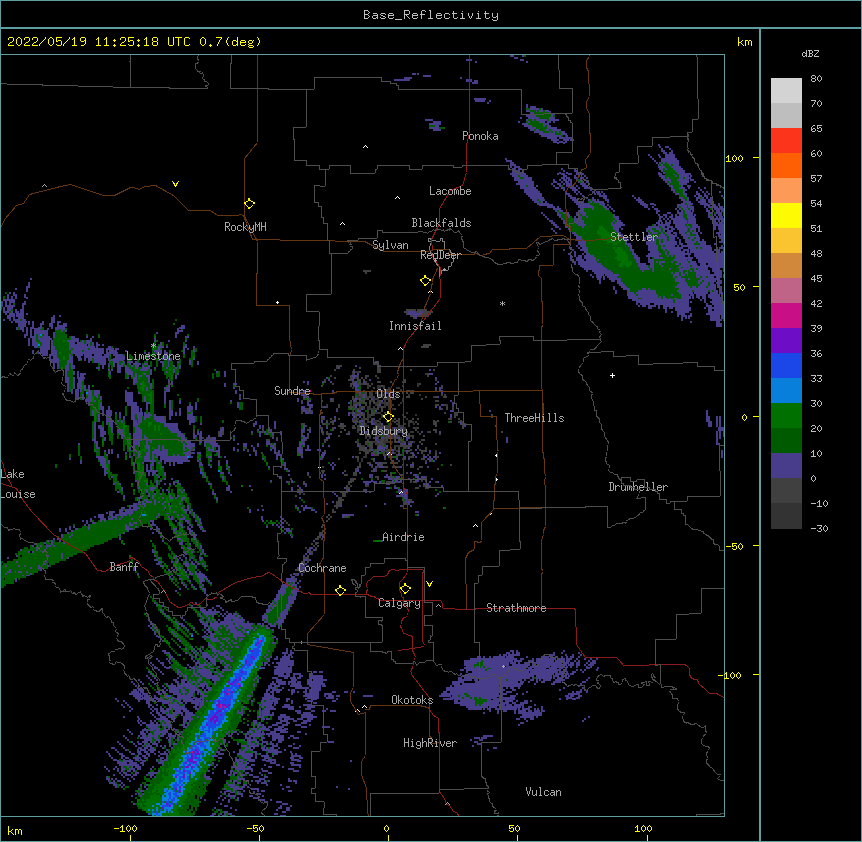Click the Blackfalds town label
Image resolution: width=862 pixels, height=842 pixels.
pyautogui.click(x=441, y=223)
